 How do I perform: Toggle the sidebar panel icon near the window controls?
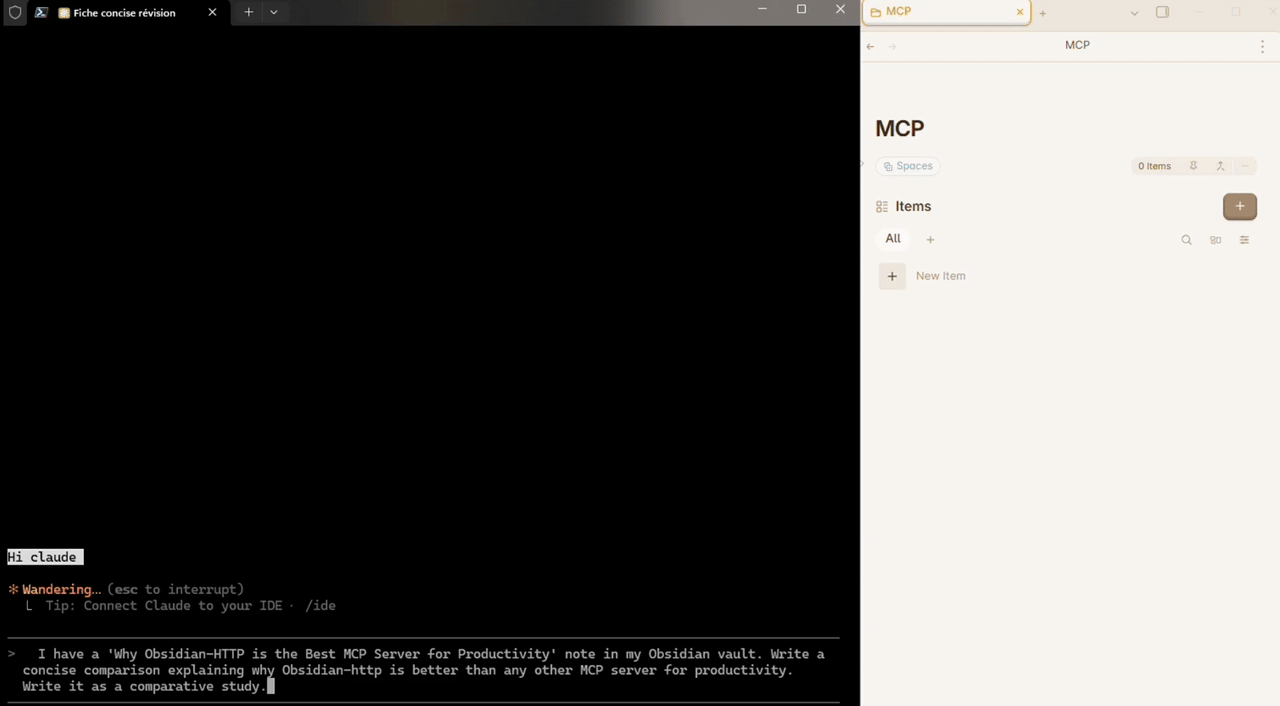tap(1162, 11)
